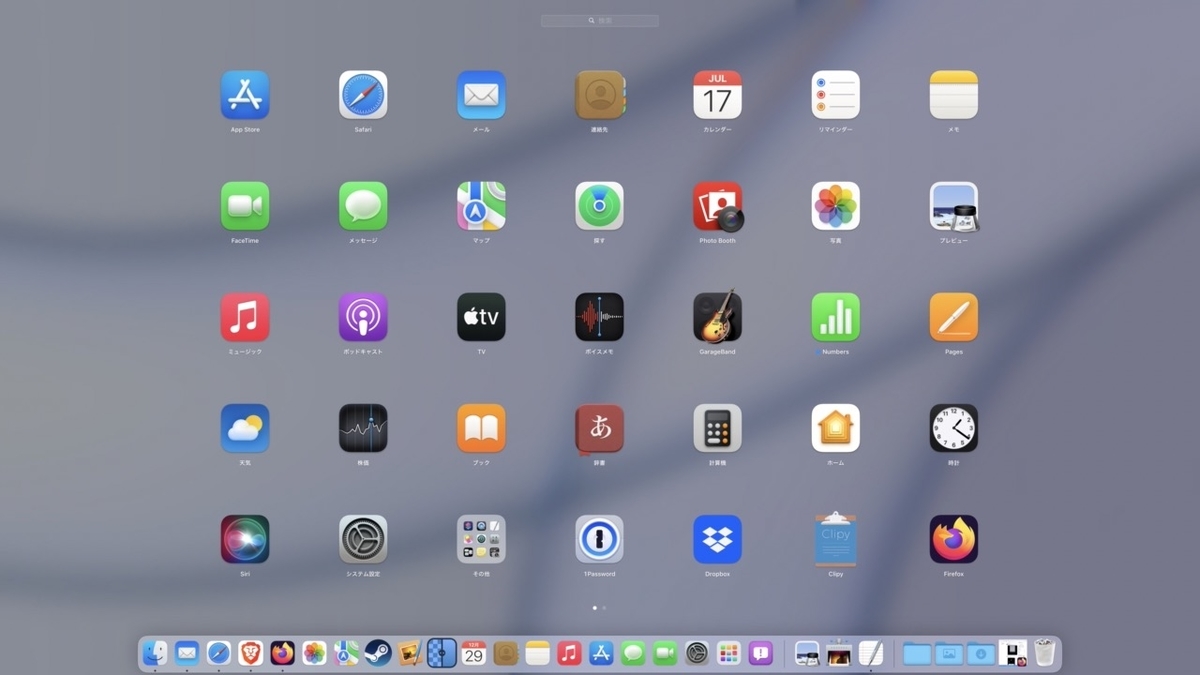Open the カレンダー app showing JUL 17
The image size is (1200, 675).
tap(717, 95)
